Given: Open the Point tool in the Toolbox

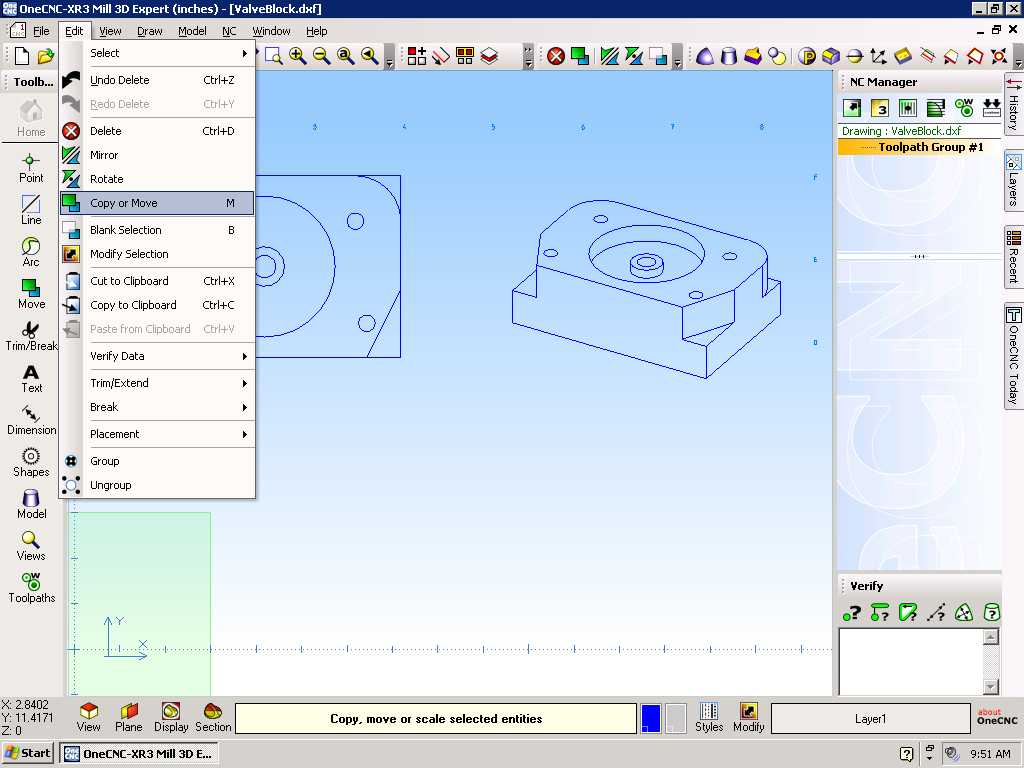Looking at the screenshot, I should 31,168.
